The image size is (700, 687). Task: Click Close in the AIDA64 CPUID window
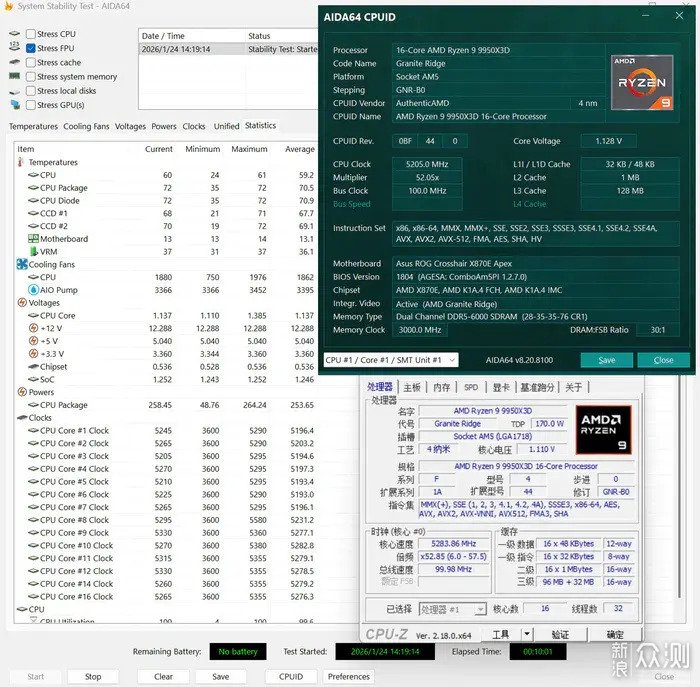click(663, 360)
